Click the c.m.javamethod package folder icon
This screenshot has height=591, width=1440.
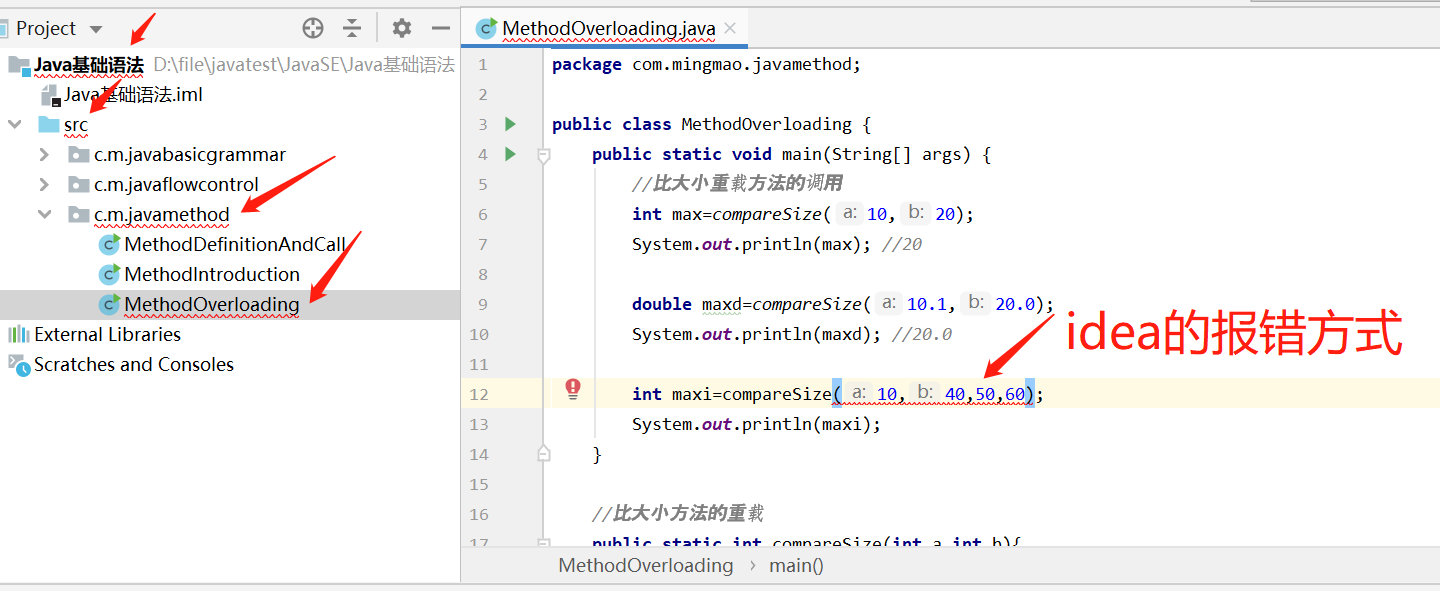78,215
